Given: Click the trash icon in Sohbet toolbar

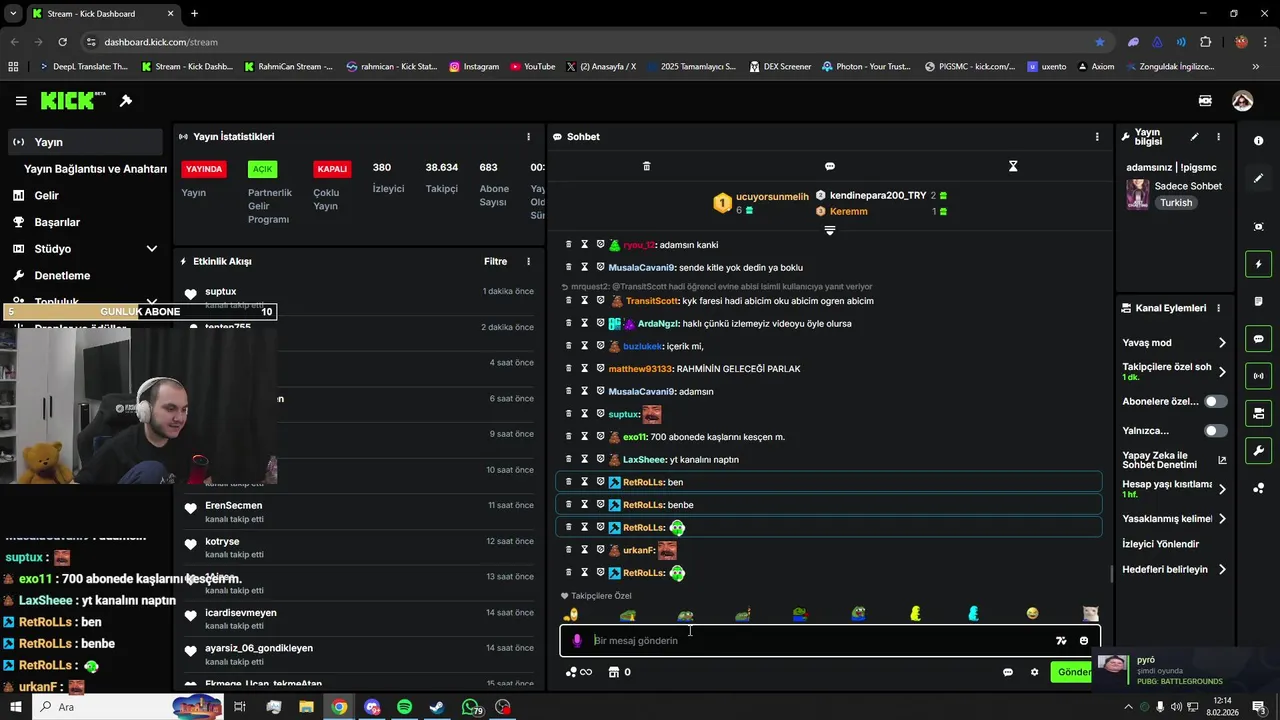Looking at the screenshot, I should 646,166.
